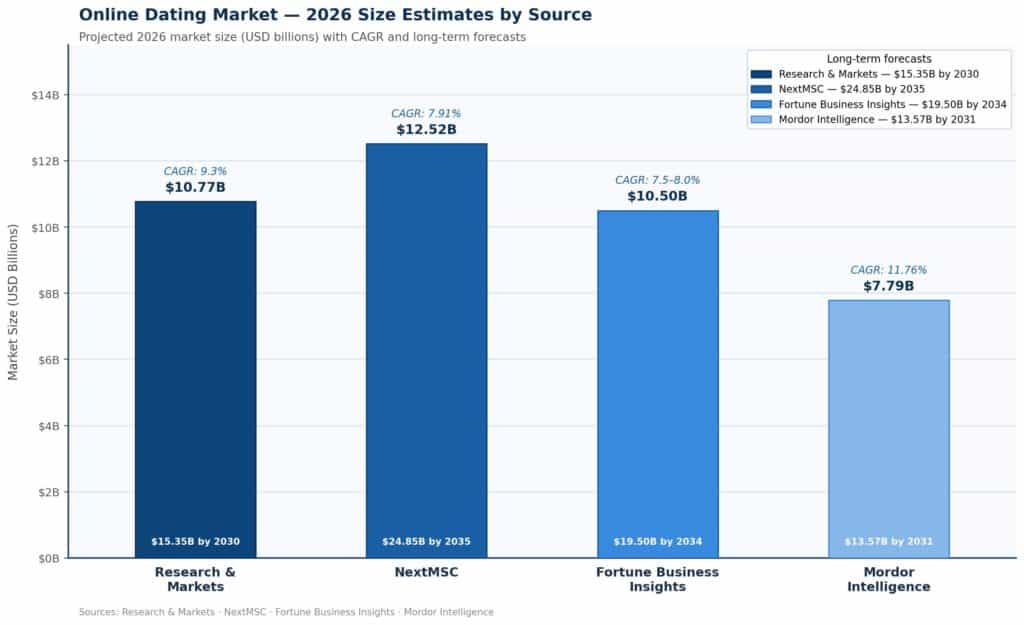Click the "$15.35B by 2030" bar text
1024x625 pixels.
pos(195,542)
